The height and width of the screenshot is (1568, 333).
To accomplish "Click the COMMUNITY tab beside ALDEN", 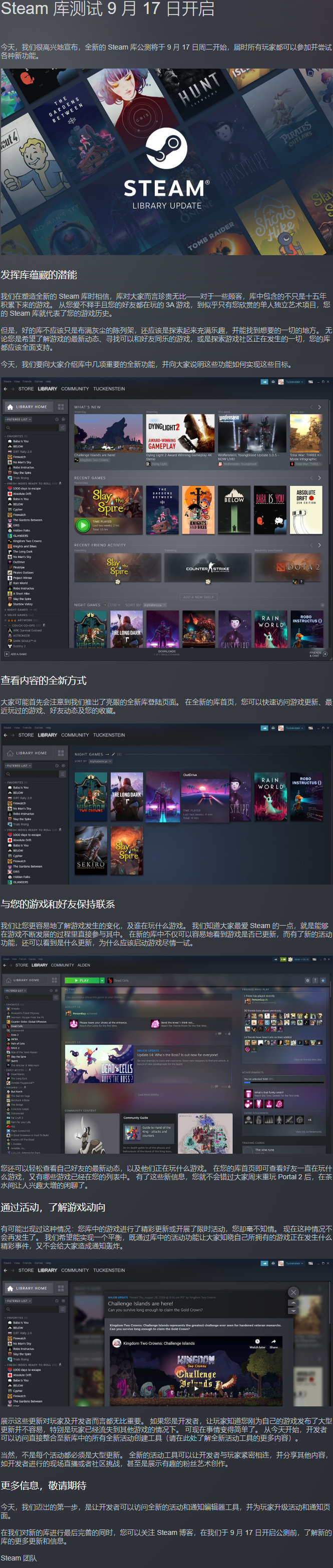I will pos(62,965).
